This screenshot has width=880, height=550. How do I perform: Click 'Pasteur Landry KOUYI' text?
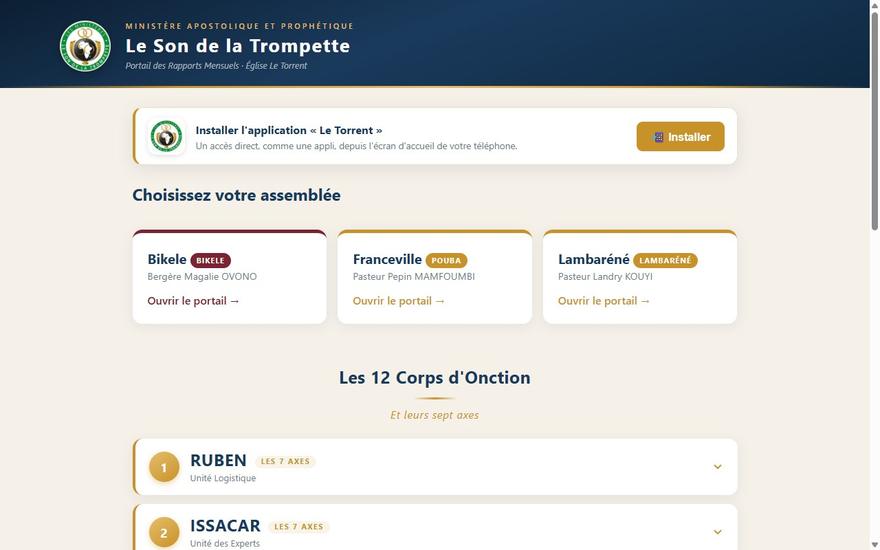(605, 277)
